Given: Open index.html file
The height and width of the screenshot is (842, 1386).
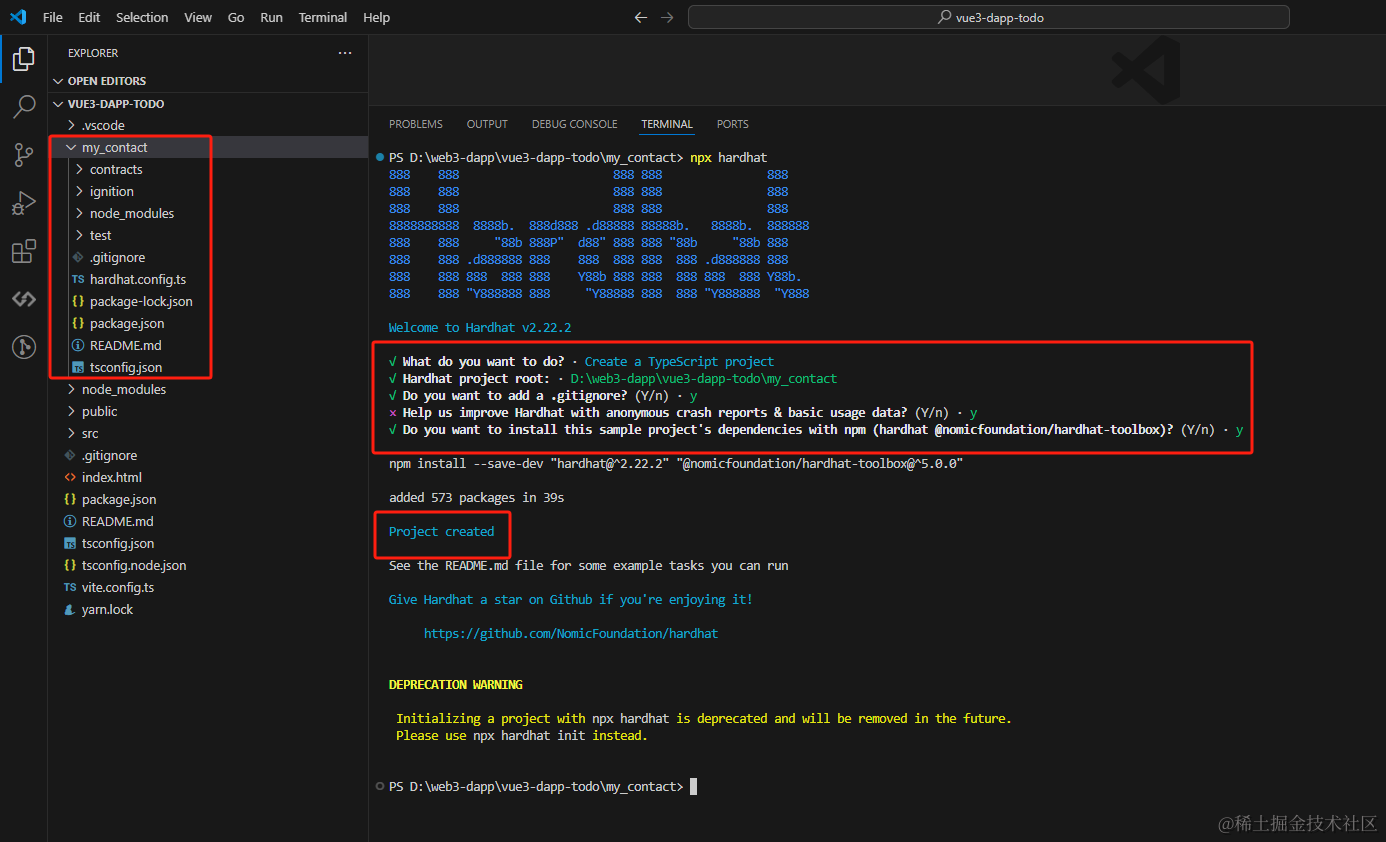Looking at the screenshot, I should (208, 477).
